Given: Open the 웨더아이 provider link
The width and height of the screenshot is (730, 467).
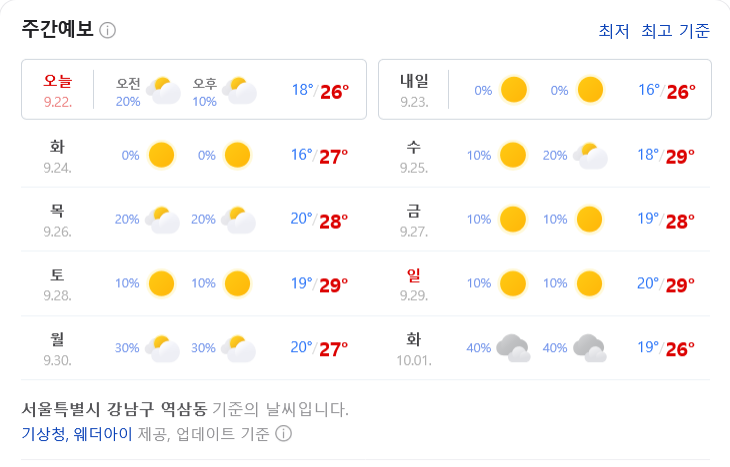Looking at the screenshot, I should [x=103, y=434].
